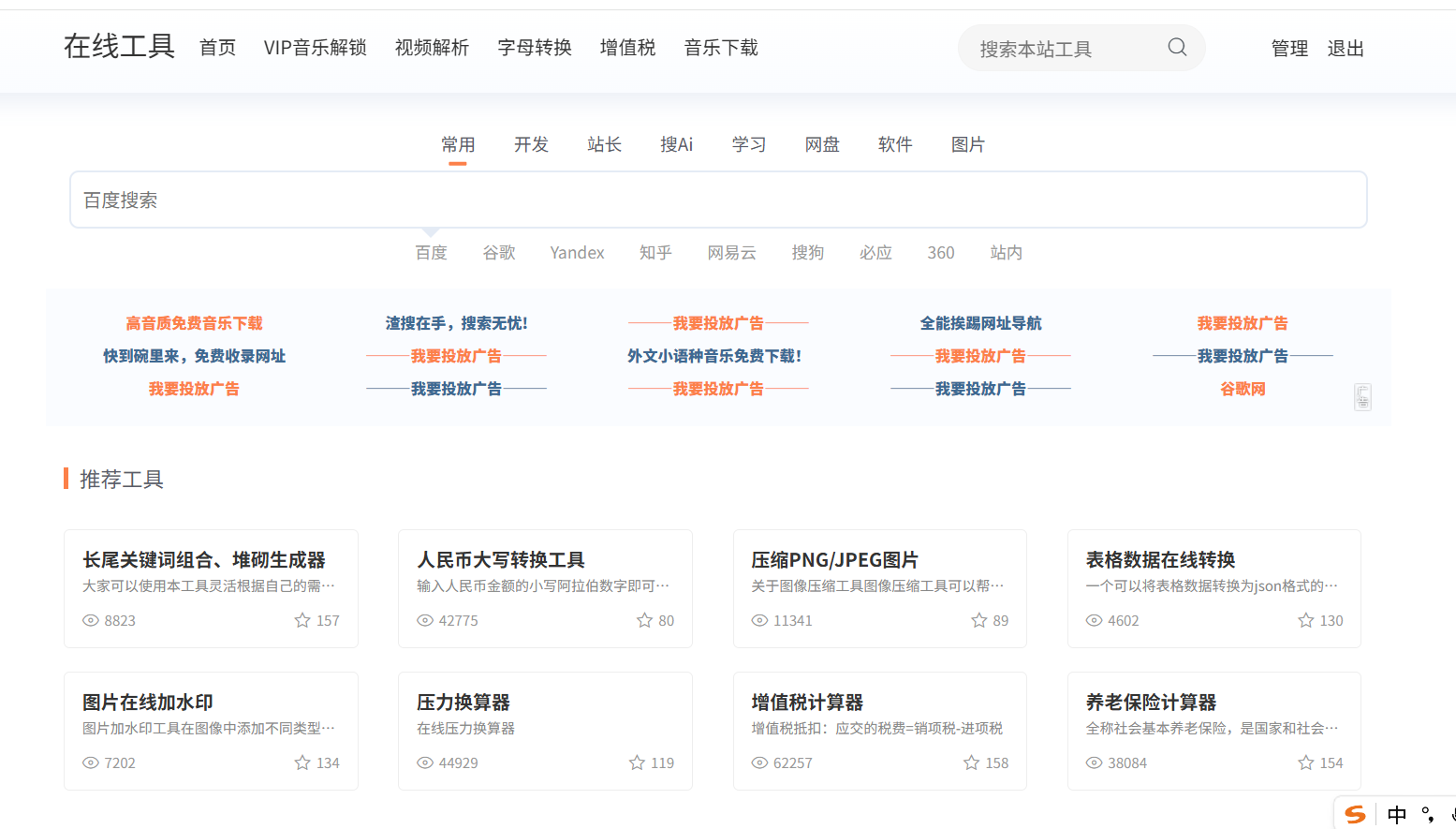
Task: Click star icon on 表格数据在线转换 card
Action: pyautogui.click(x=1305, y=620)
